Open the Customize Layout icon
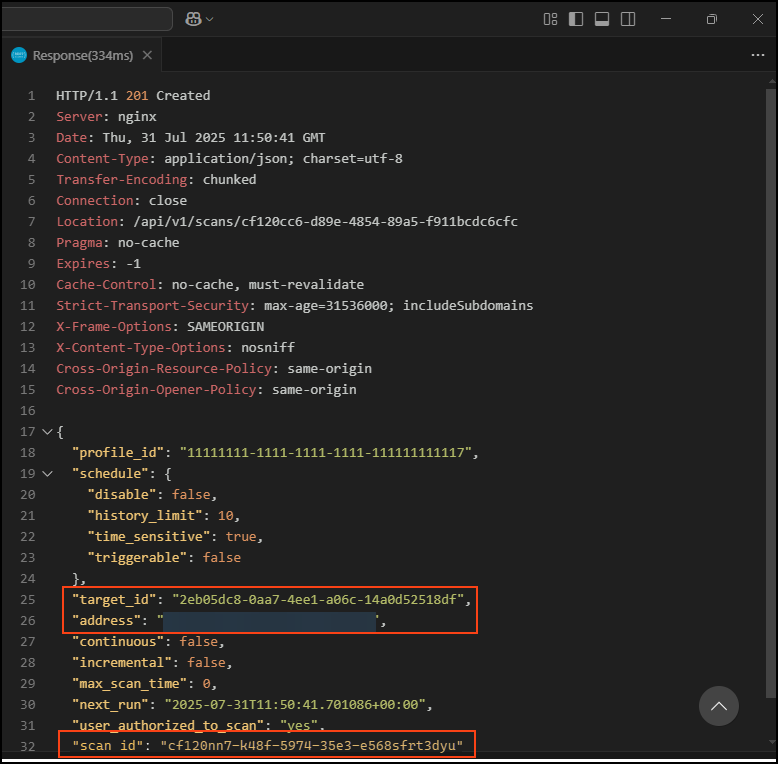This screenshot has width=778, height=764. pos(550,19)
